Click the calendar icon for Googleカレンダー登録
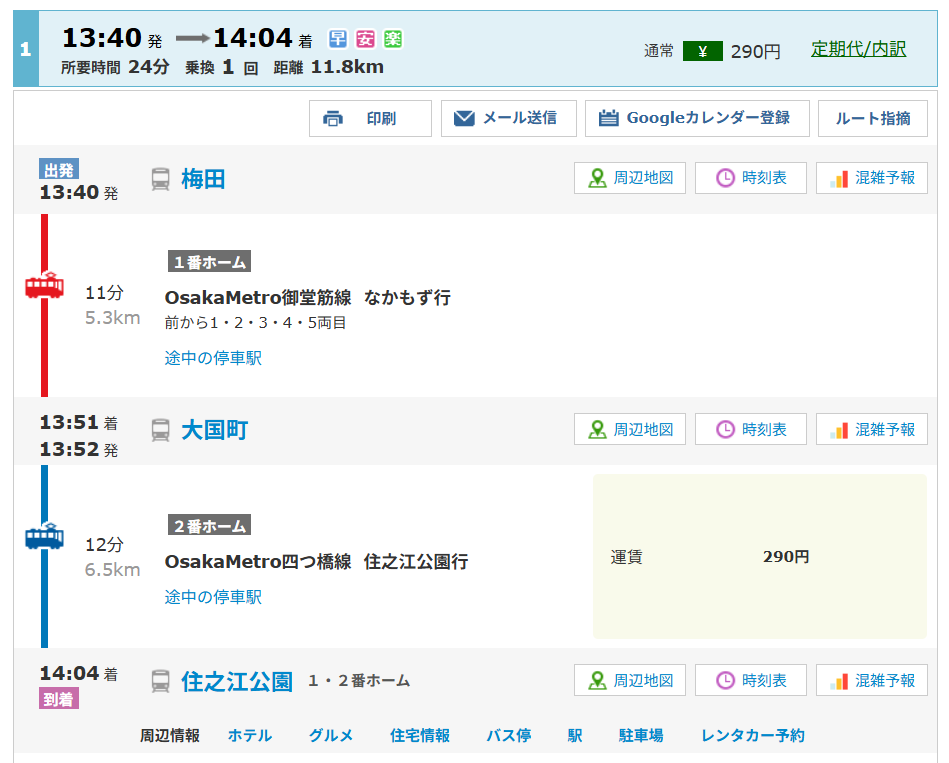This screenshot has height=763, width=949. (608, 119)
